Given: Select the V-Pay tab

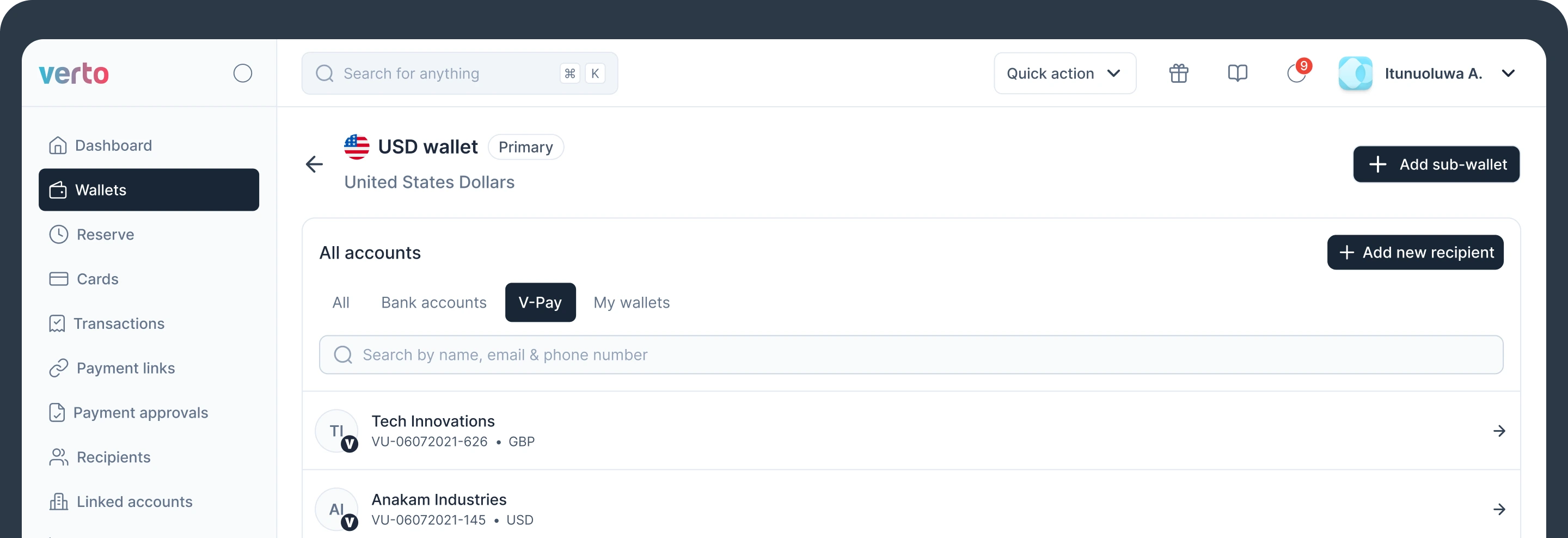Looking at the screenshot, I should 541,302.
